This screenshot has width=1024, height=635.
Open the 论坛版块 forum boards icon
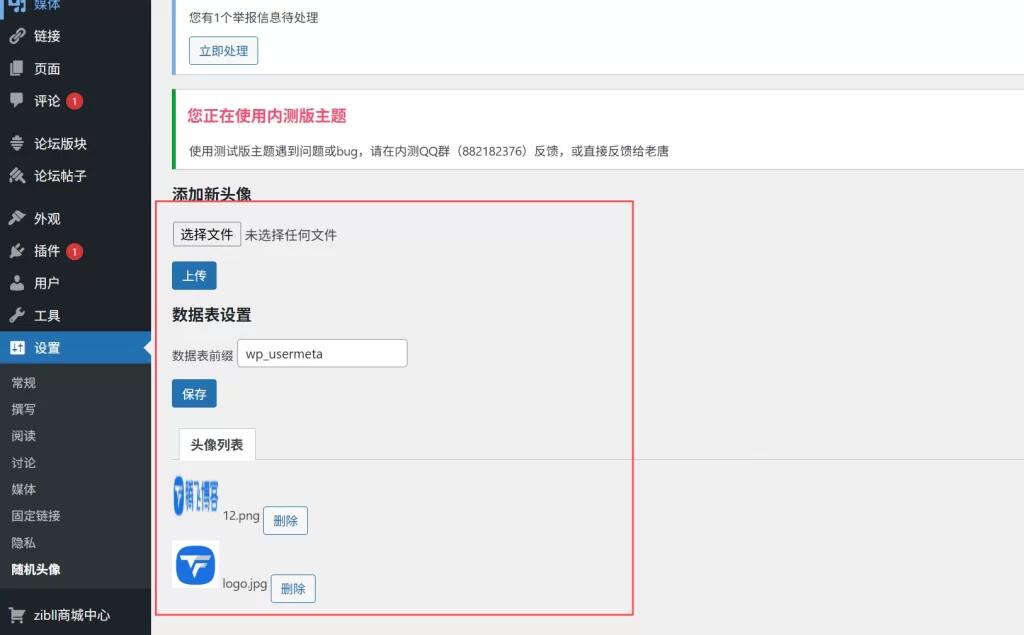(x=18, y=143)
